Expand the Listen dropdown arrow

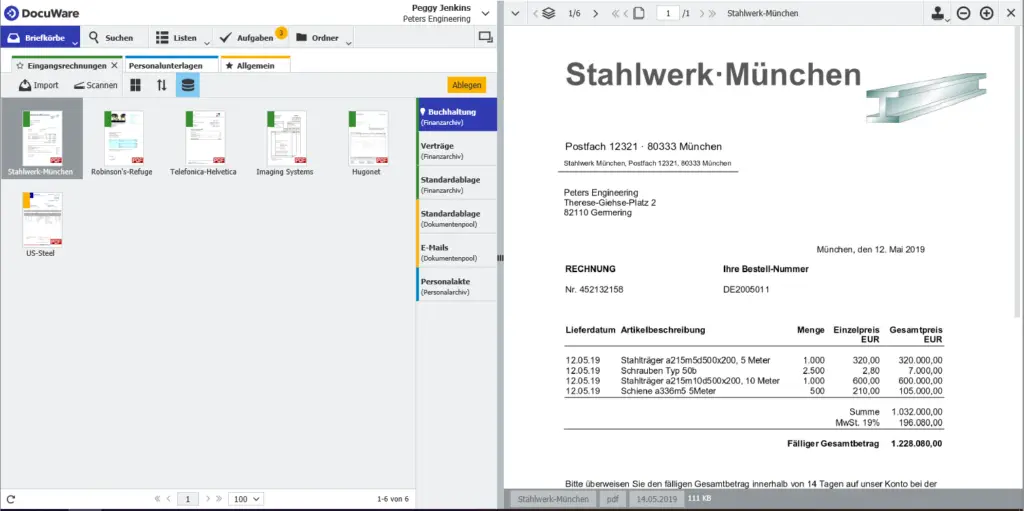click(207, 43)
